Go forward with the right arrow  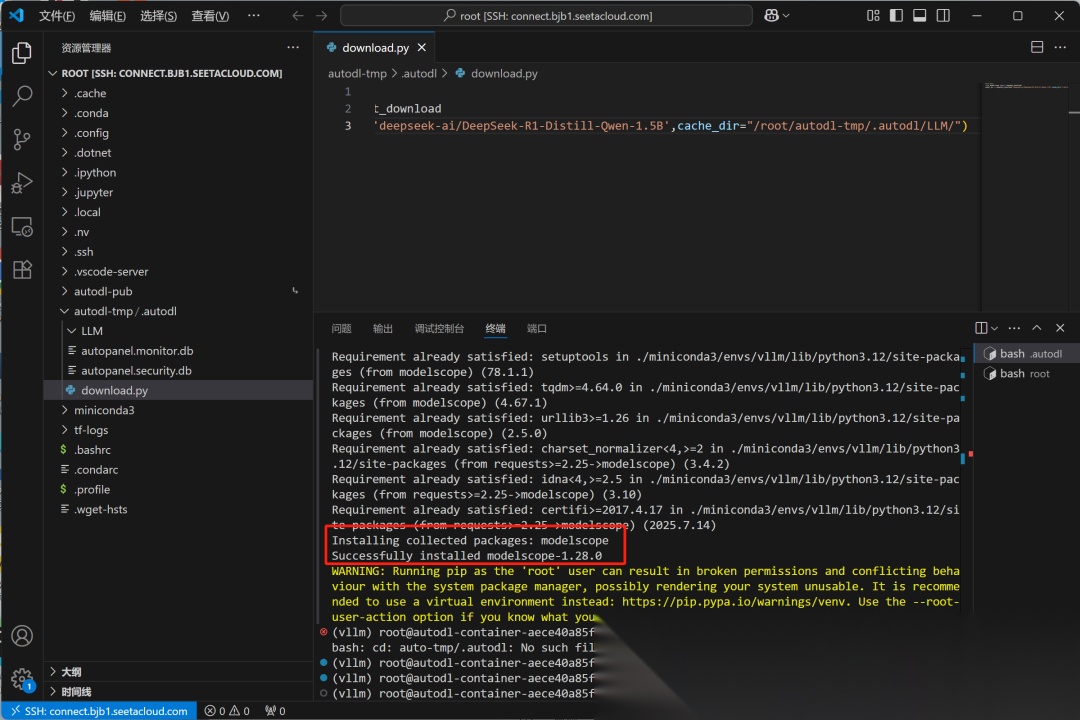pyautogui.click(x=322, y=15)
